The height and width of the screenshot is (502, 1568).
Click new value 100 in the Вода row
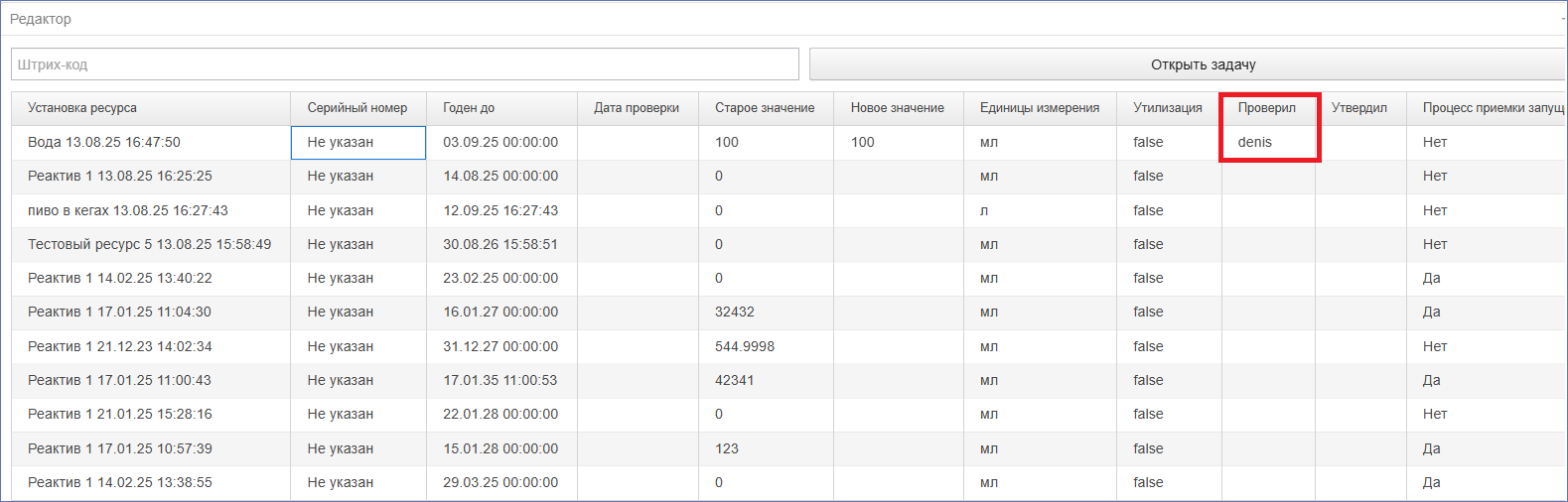click(899, 142)
